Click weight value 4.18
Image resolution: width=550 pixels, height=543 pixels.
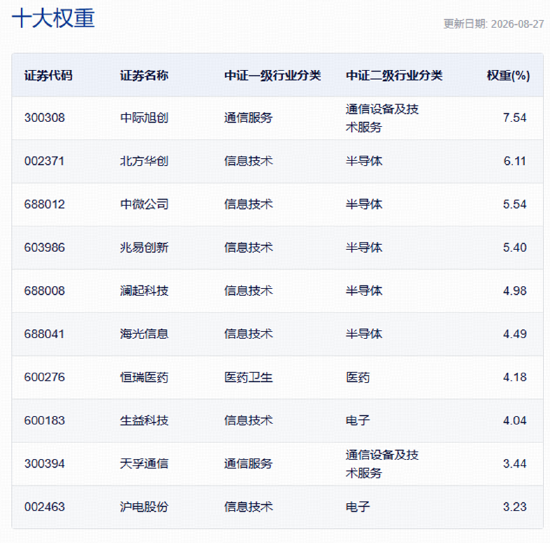click(x=515, y=377)
